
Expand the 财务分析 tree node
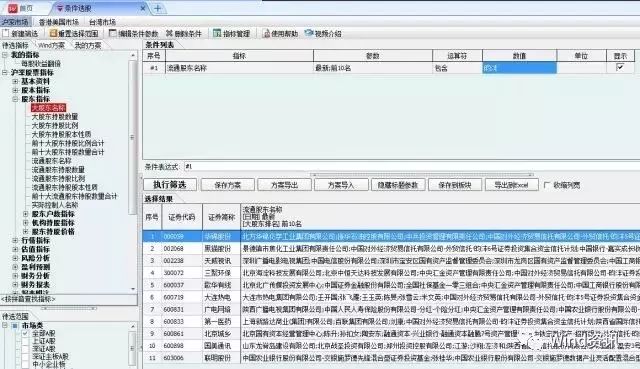click(x=15, y=276)
